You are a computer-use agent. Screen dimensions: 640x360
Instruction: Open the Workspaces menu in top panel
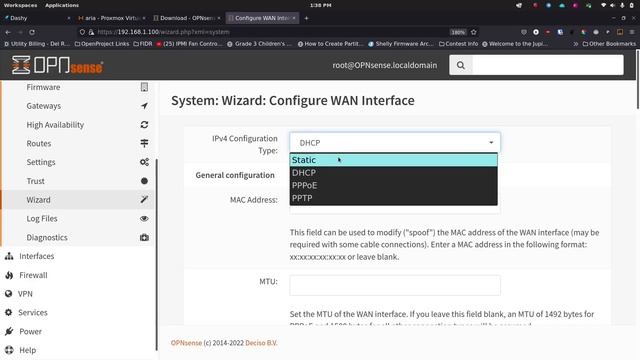pyautogui.click(x=20, y=5)
